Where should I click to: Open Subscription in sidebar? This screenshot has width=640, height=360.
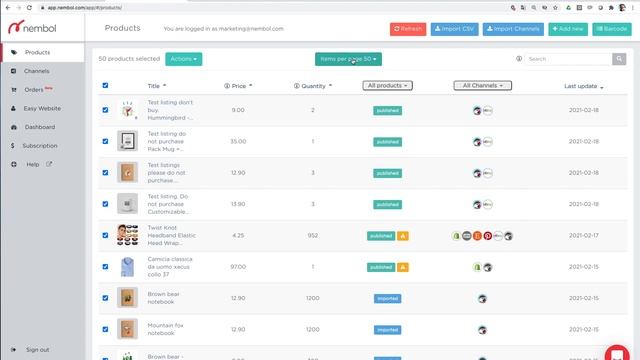pyautogui.click(x=40, y=146)
